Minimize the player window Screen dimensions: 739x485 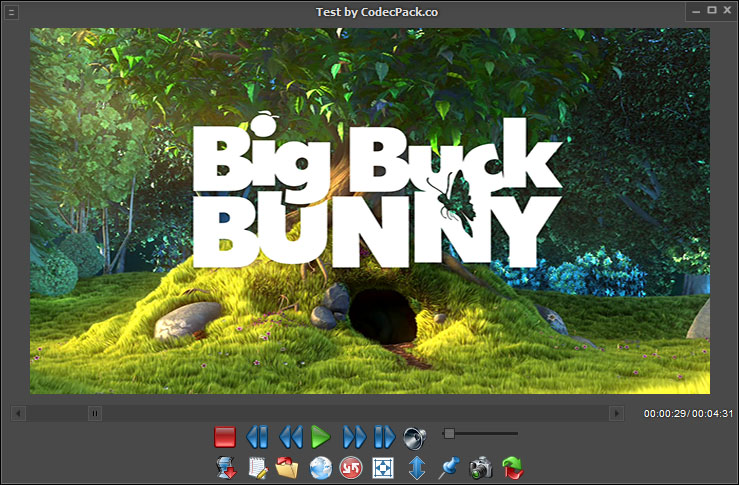coord(697,11)
